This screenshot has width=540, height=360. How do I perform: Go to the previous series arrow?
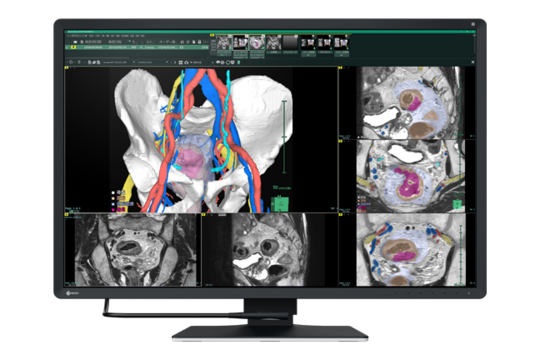171,62
